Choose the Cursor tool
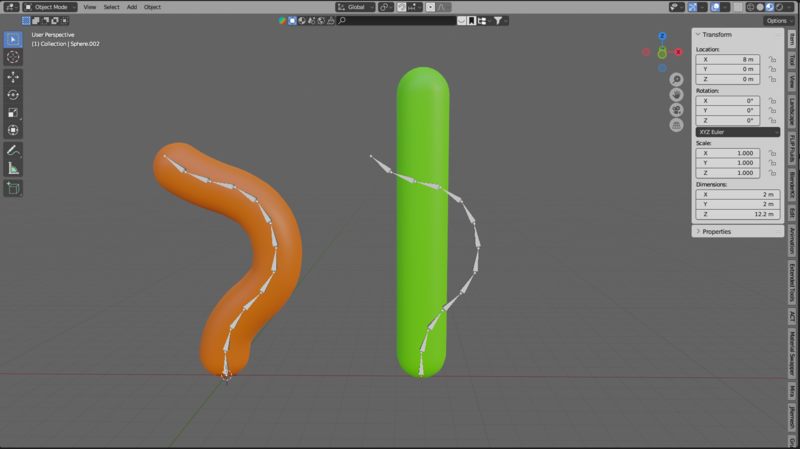 [x=13, y=57]
